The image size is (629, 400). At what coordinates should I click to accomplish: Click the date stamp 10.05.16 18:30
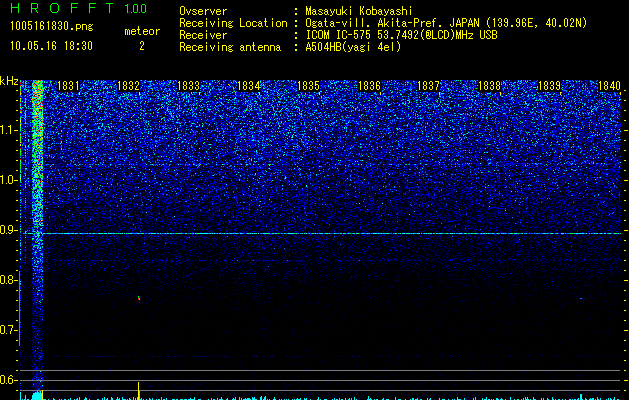(x=51, y=45)
